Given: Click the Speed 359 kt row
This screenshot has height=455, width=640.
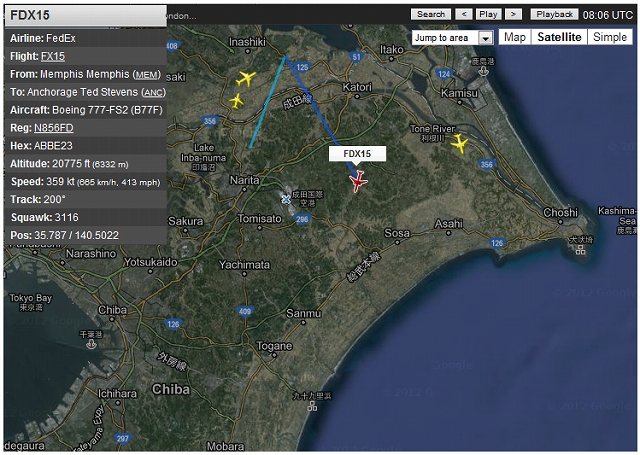Looking at the screenshot, I should point(86,182).
